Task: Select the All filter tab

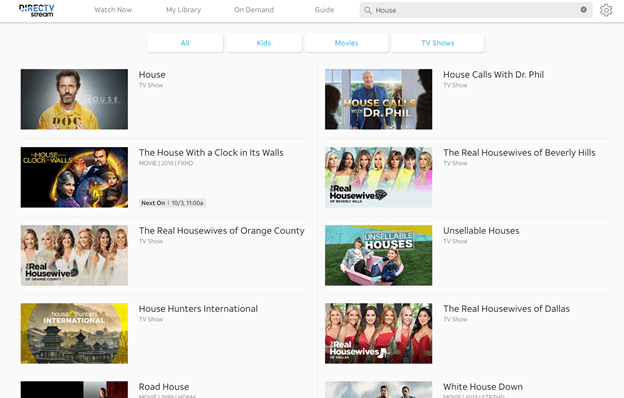Action: click(185, 43)
